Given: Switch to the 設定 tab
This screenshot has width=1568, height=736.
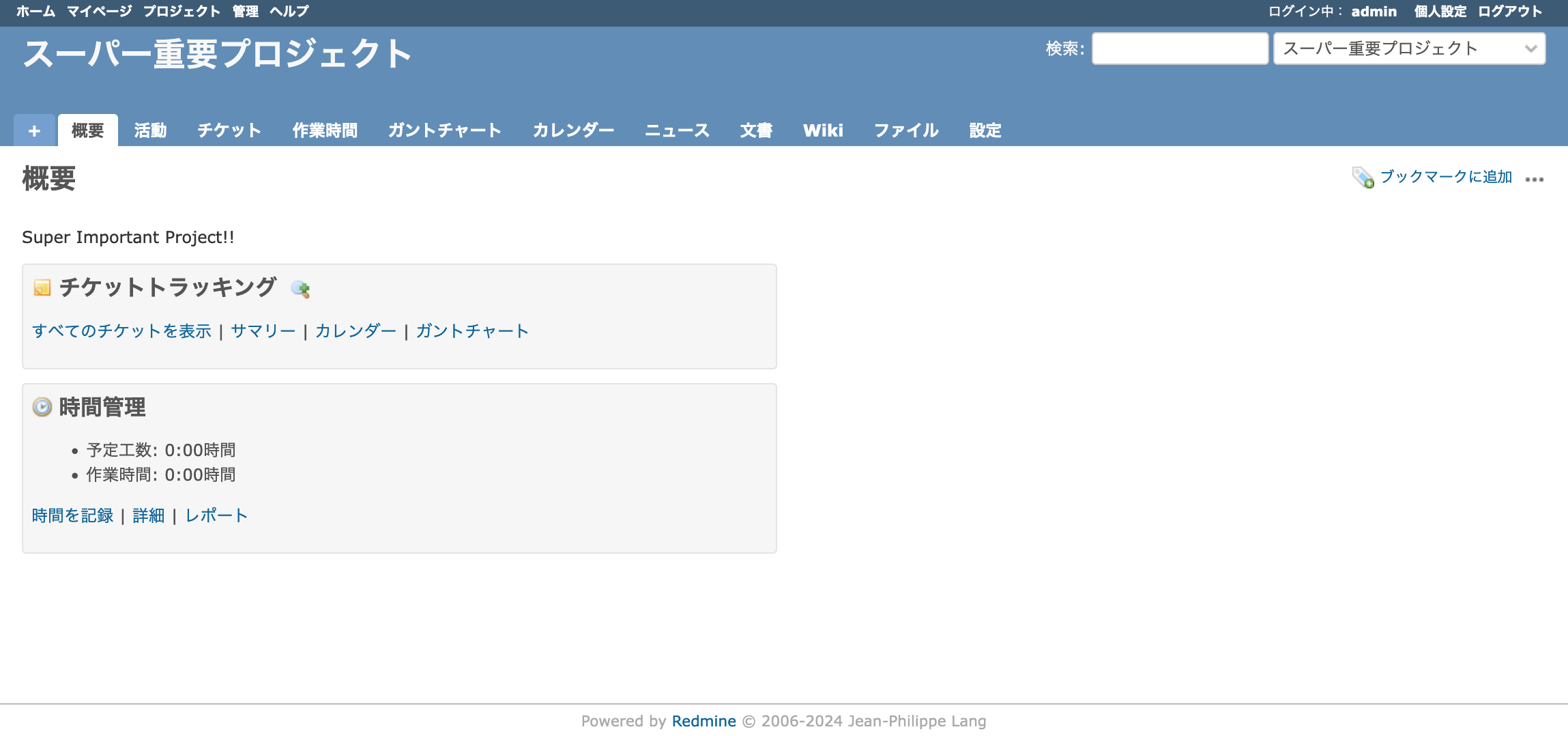Looking at the screenshot, I should point(985,130).
